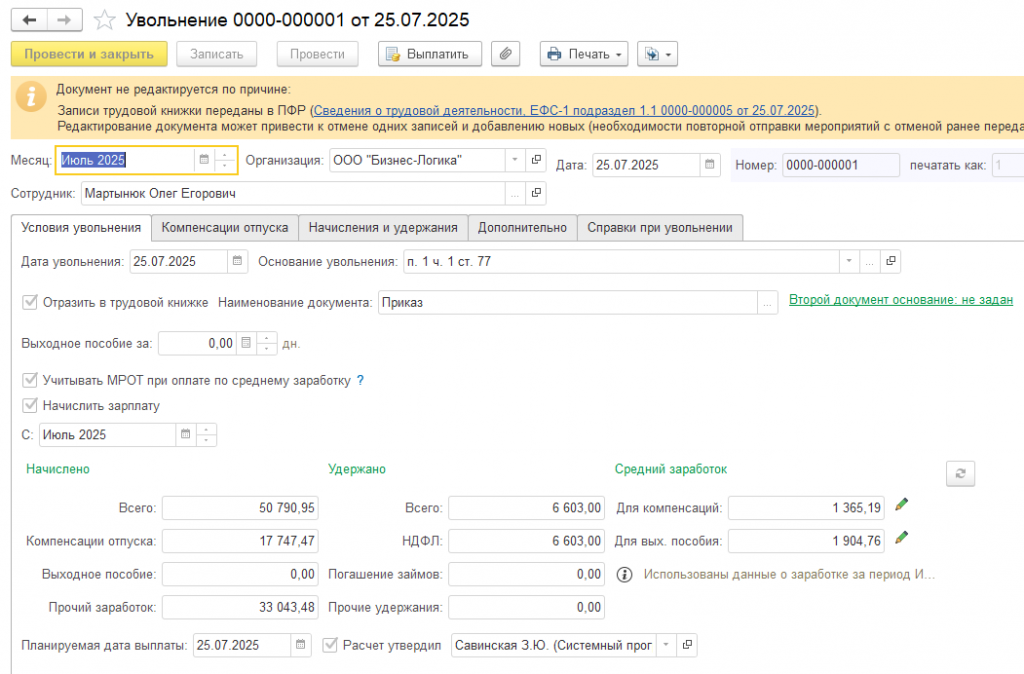Click the Записать button
This screenshot has width=1024, height=674.
click(216, 54)
